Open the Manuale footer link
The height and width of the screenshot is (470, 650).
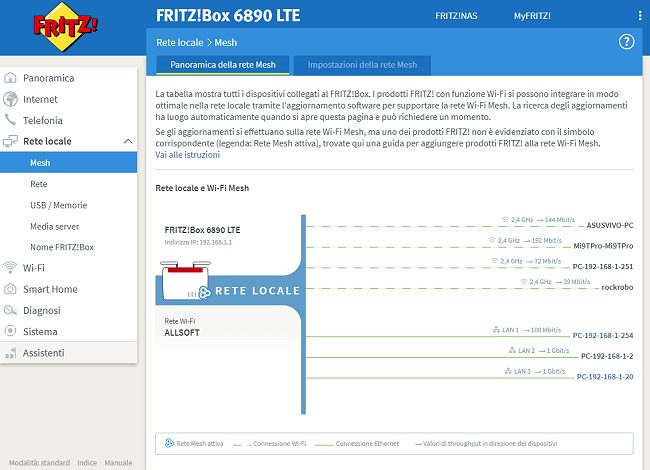point(118,463)
